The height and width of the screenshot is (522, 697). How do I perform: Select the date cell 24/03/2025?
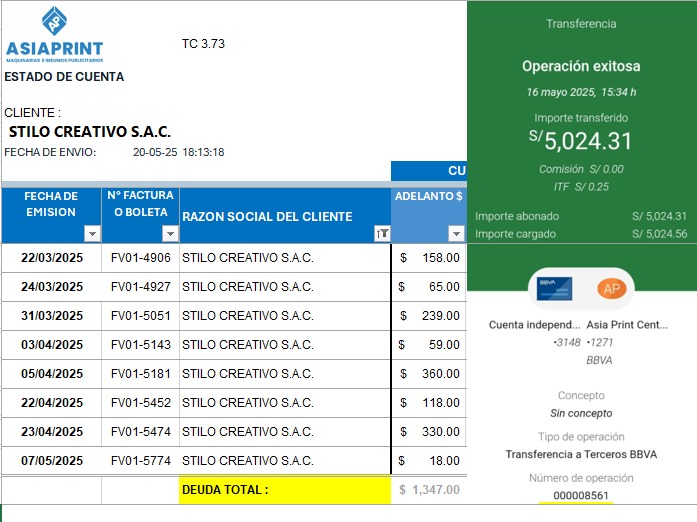51,287
